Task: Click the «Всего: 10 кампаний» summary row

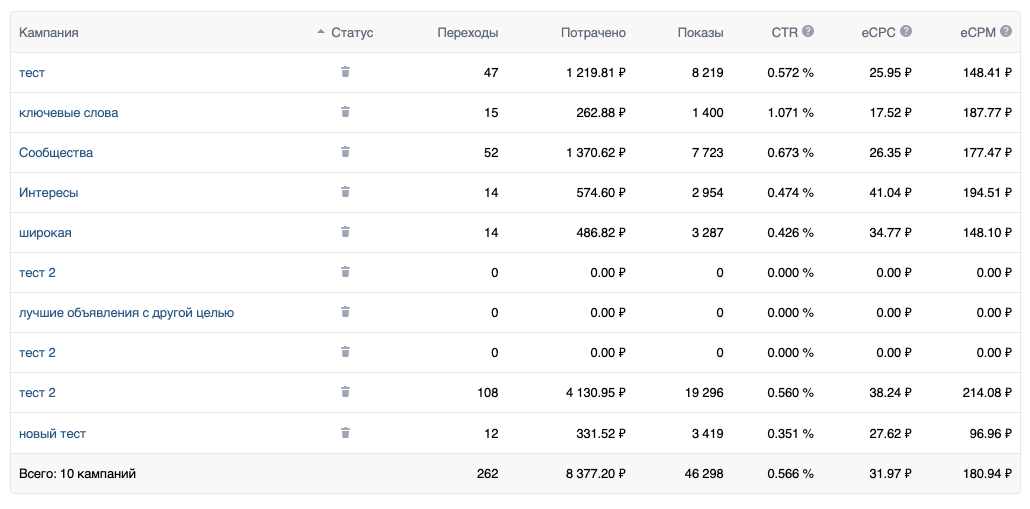Action: point(77,474)
